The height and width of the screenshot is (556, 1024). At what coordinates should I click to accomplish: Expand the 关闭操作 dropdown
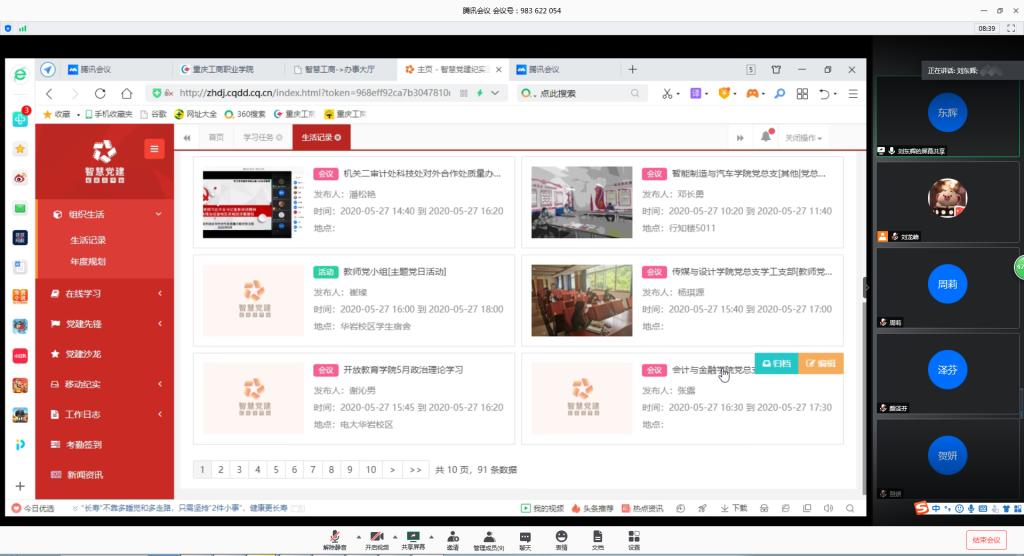pyautogui.click(x=805, y=137)
